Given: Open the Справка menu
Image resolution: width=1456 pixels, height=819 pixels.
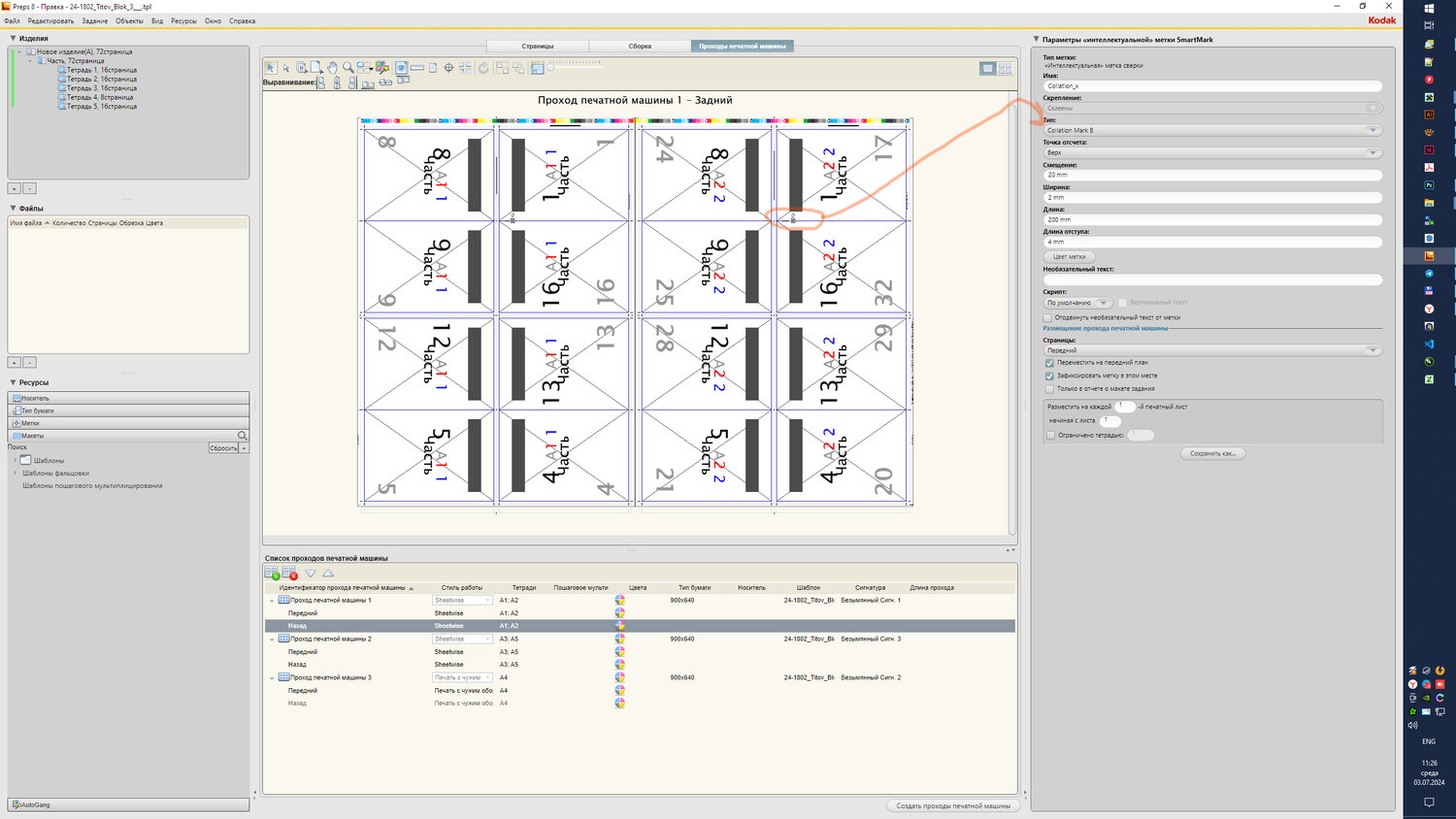Looking at the screenshot, I should [243, 20].
